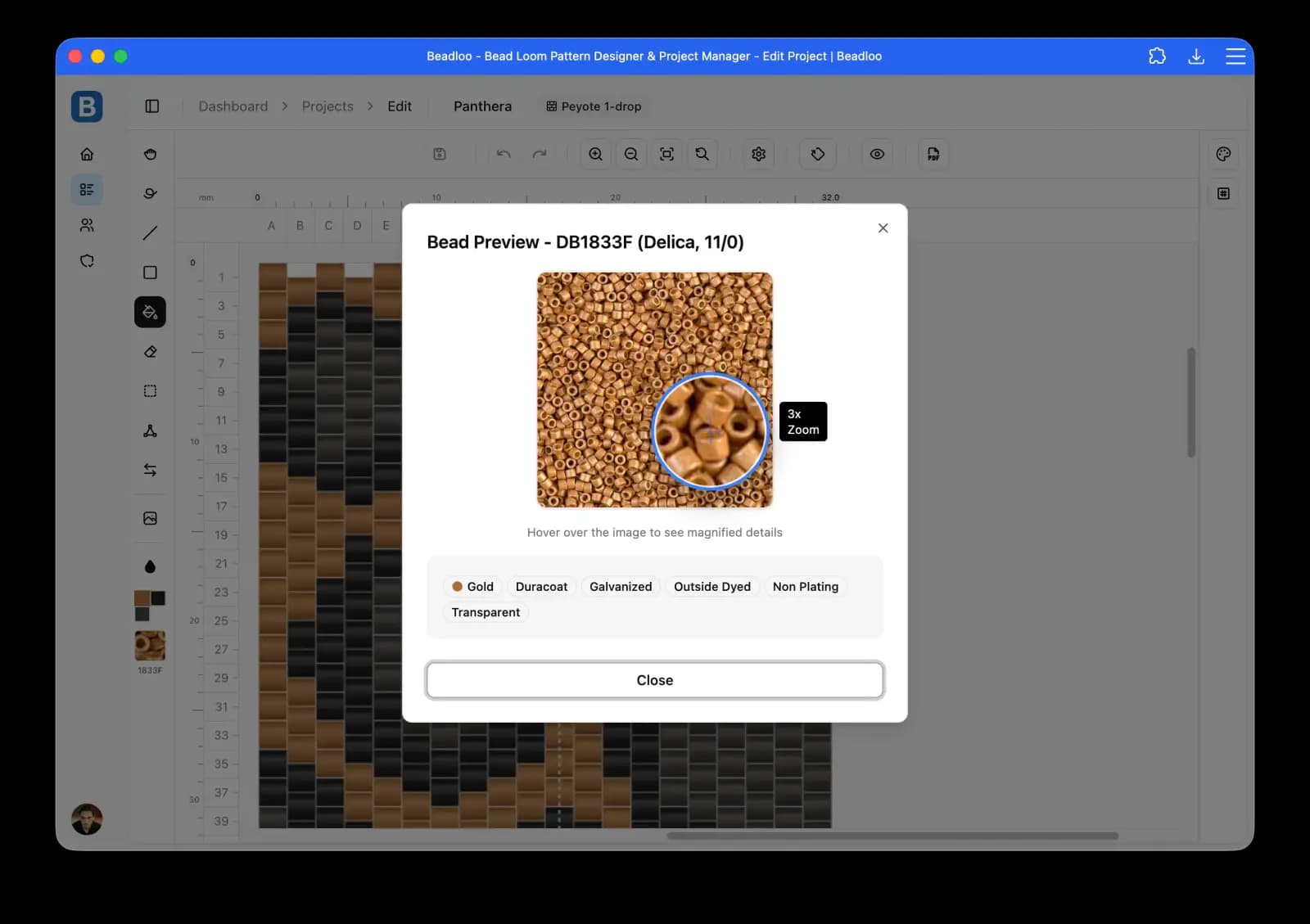
Task: Toggle the eye preview visibility
Action: point(877,154)
